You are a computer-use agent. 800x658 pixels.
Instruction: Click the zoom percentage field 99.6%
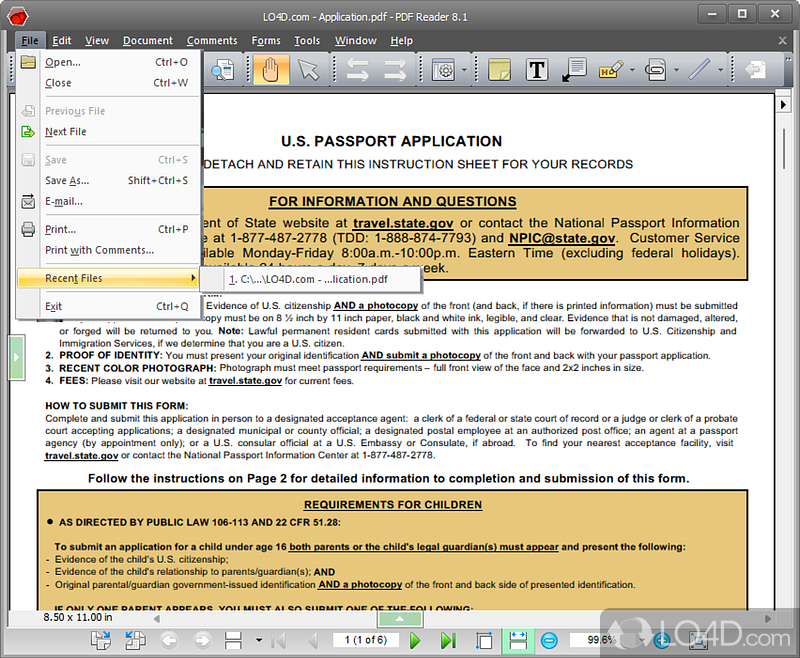(x=601, y=640)
